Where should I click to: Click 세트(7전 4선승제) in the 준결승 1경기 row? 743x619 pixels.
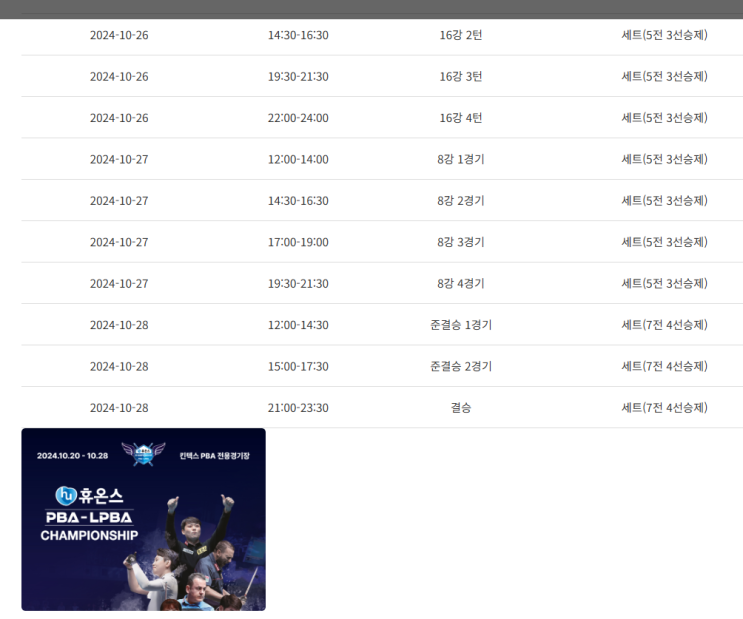pyautogui.click(x=664, y=325)
